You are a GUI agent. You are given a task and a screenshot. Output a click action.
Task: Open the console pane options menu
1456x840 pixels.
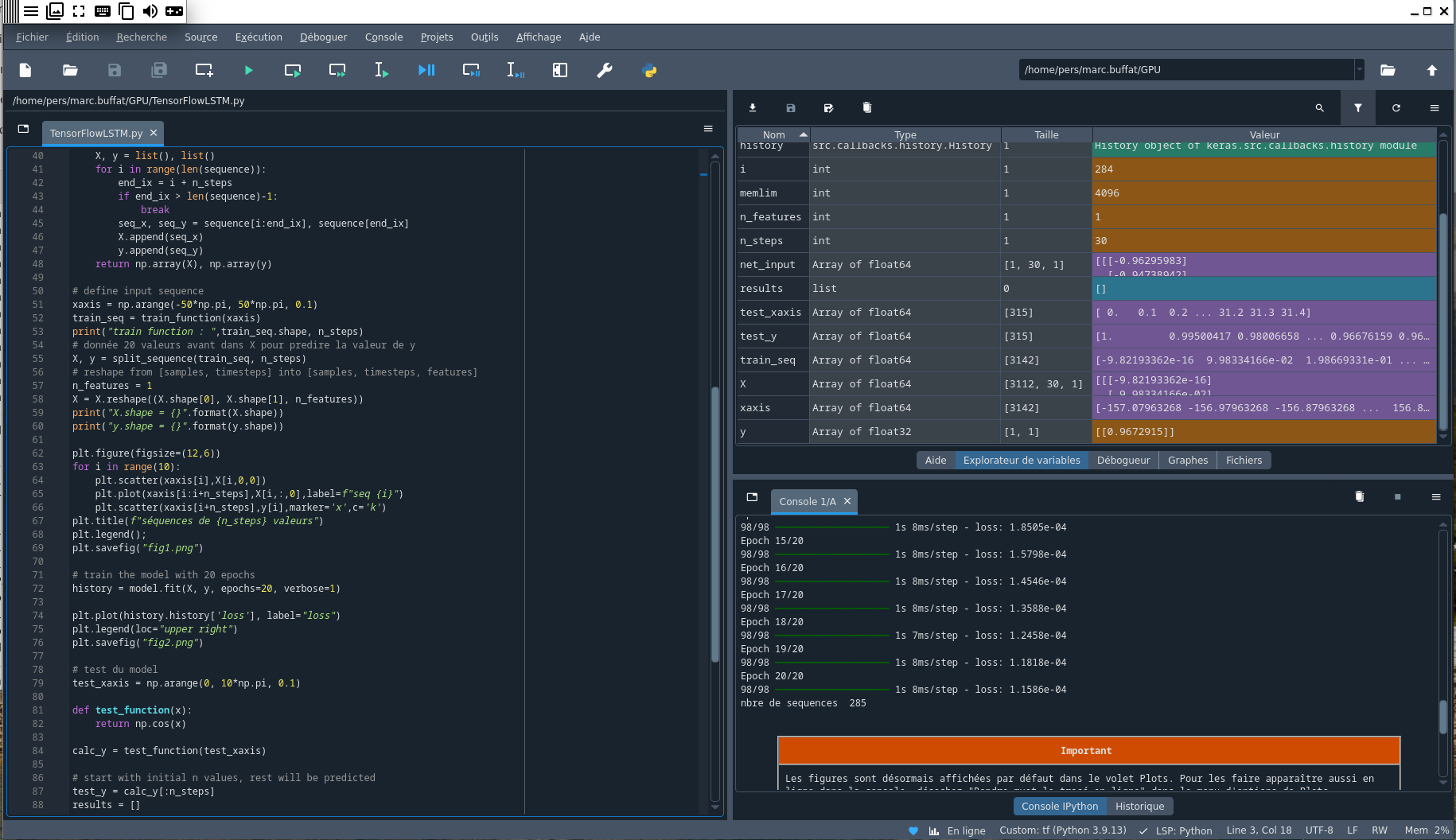pos(1436,497)
